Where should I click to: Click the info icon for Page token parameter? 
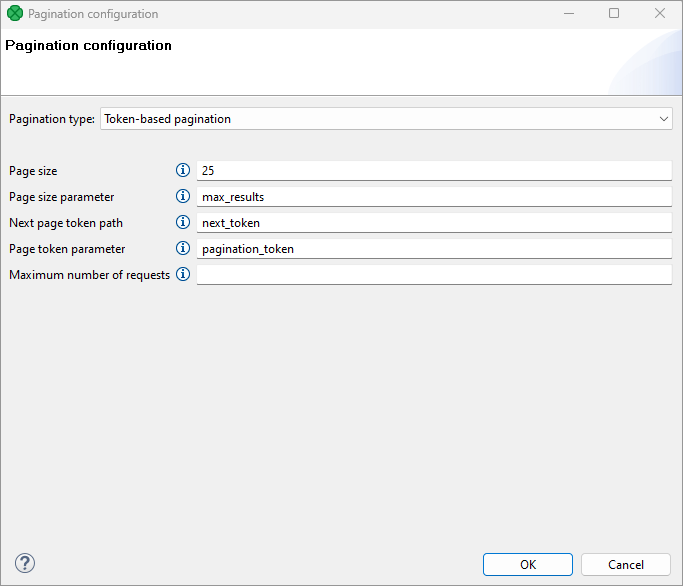tap(183, 249)
